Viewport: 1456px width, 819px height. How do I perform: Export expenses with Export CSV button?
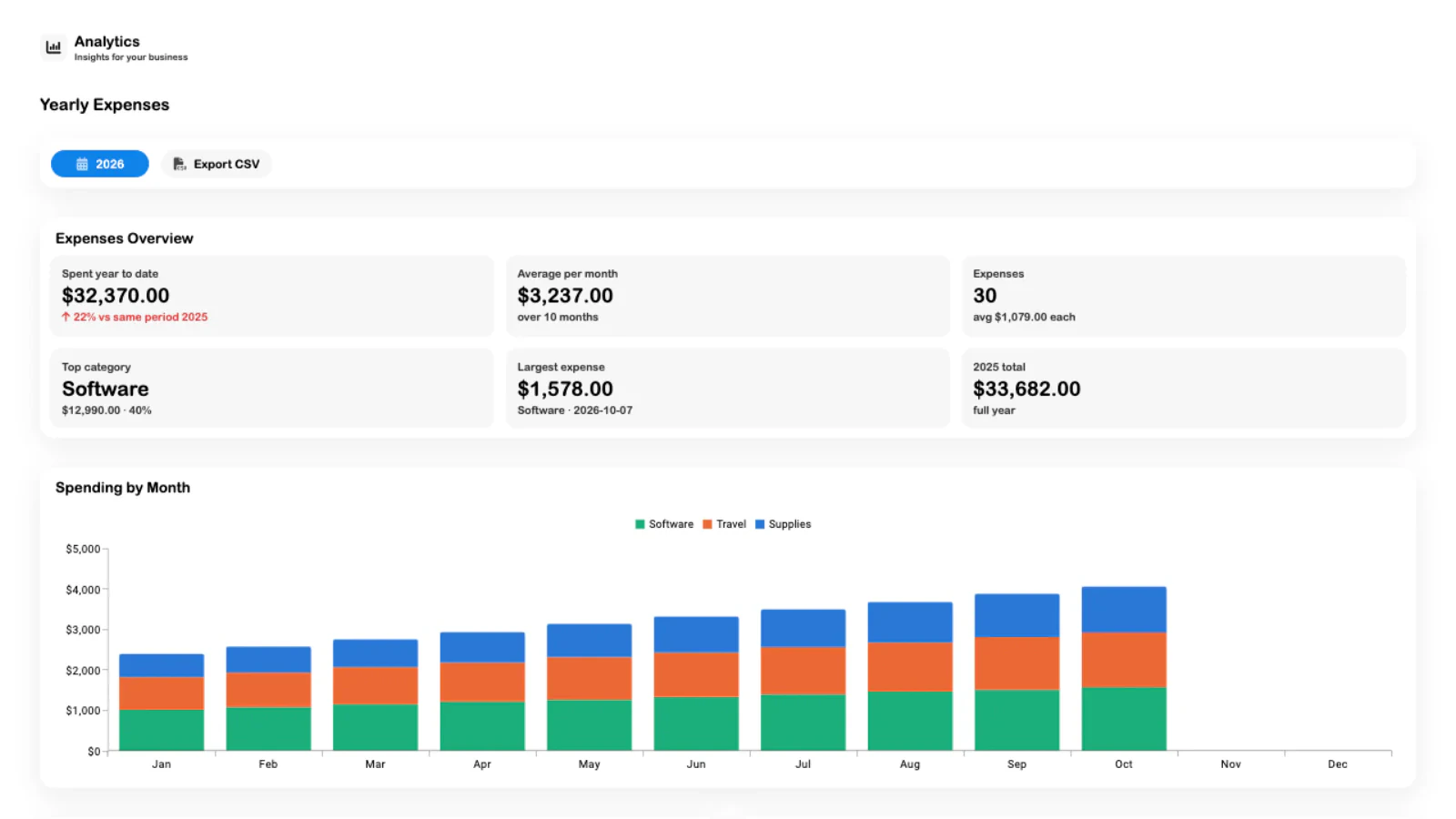[217, 164]
